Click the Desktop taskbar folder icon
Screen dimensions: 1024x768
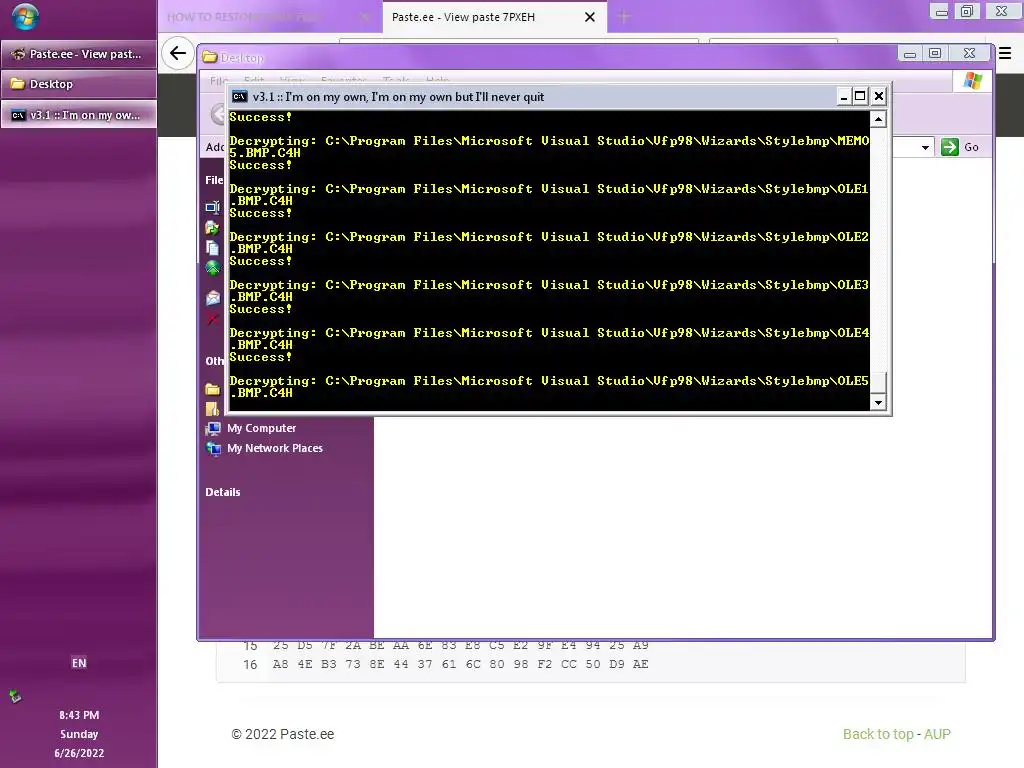click(18, 84)
